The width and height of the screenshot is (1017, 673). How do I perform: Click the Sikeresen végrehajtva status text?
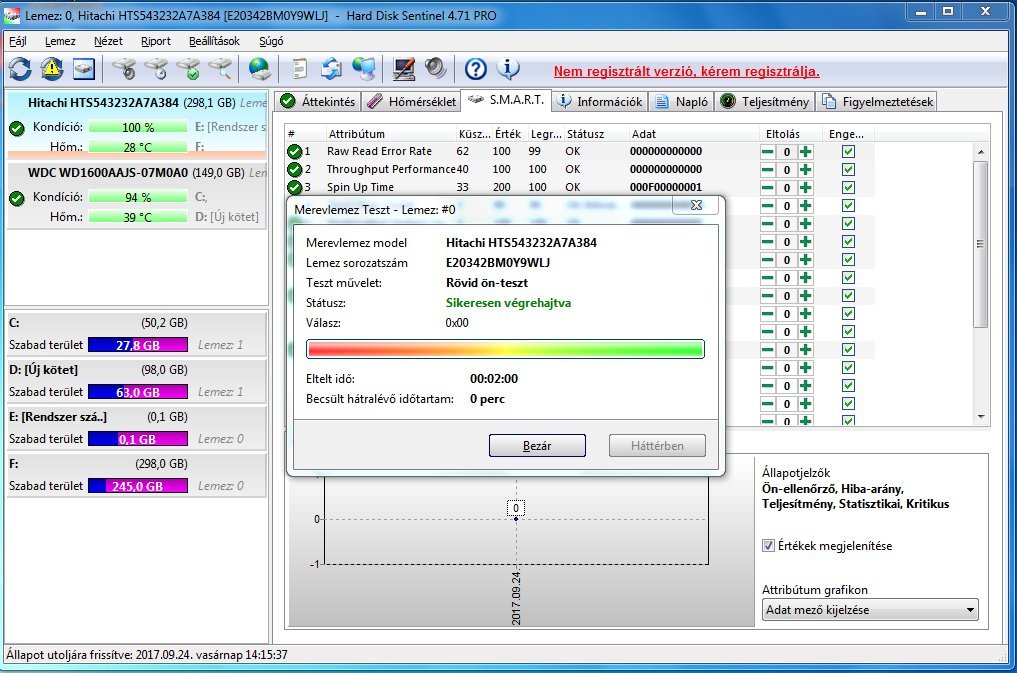point(508,303)
